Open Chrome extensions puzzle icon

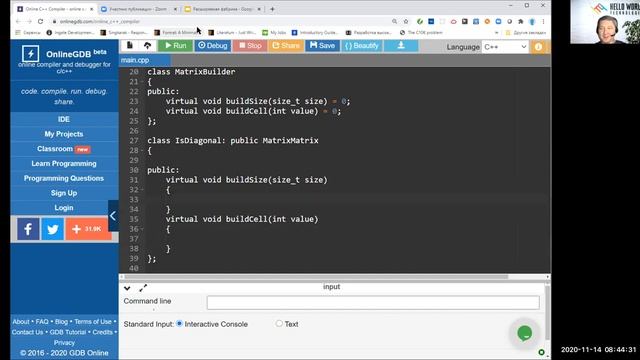pos(520,21)
